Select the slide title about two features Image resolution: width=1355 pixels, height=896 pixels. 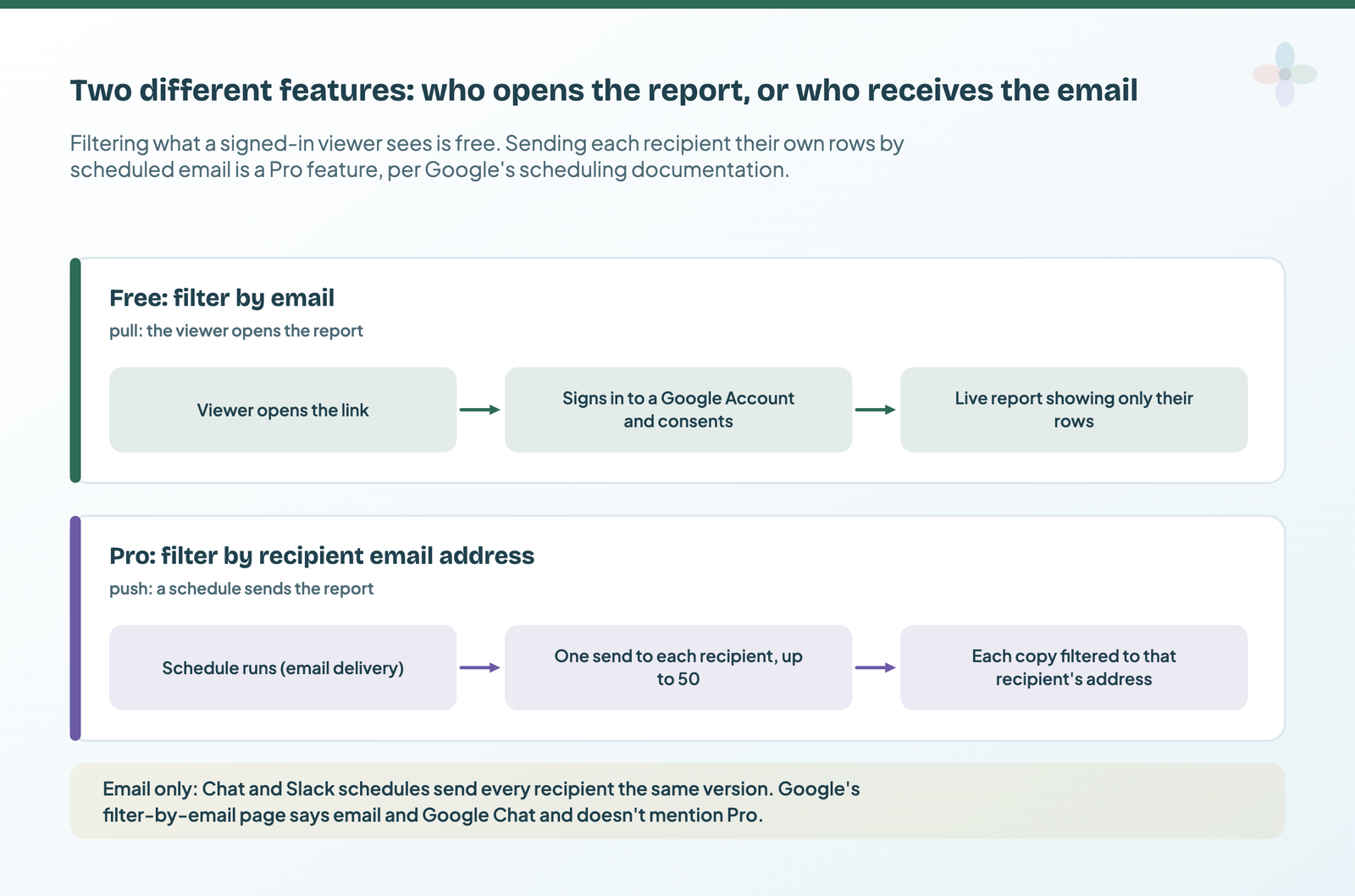(604, 91)
